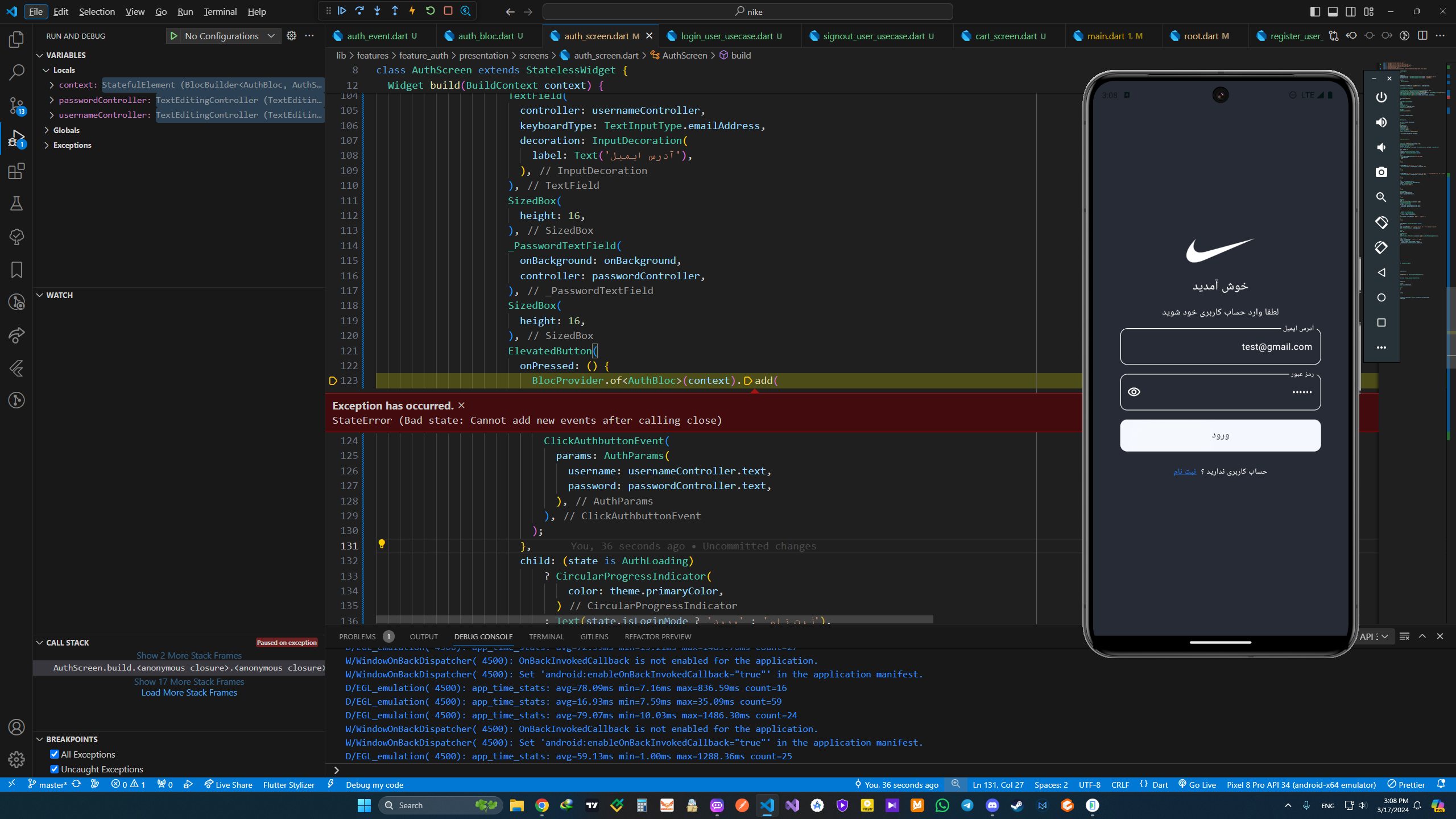Expand the context local variable

point(52,85)
